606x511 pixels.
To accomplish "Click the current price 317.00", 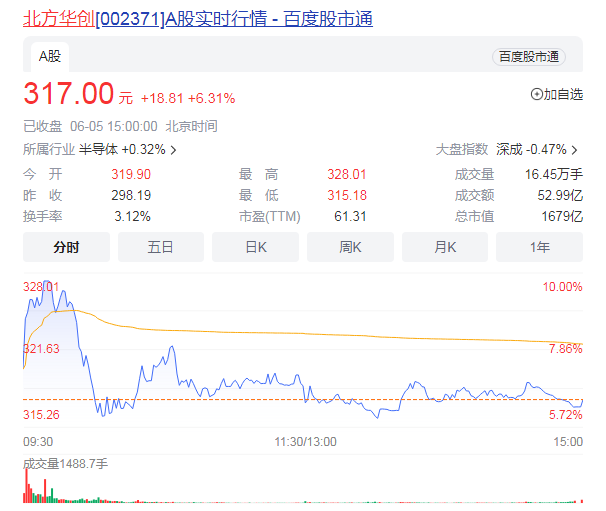I will tap(69, 94).
